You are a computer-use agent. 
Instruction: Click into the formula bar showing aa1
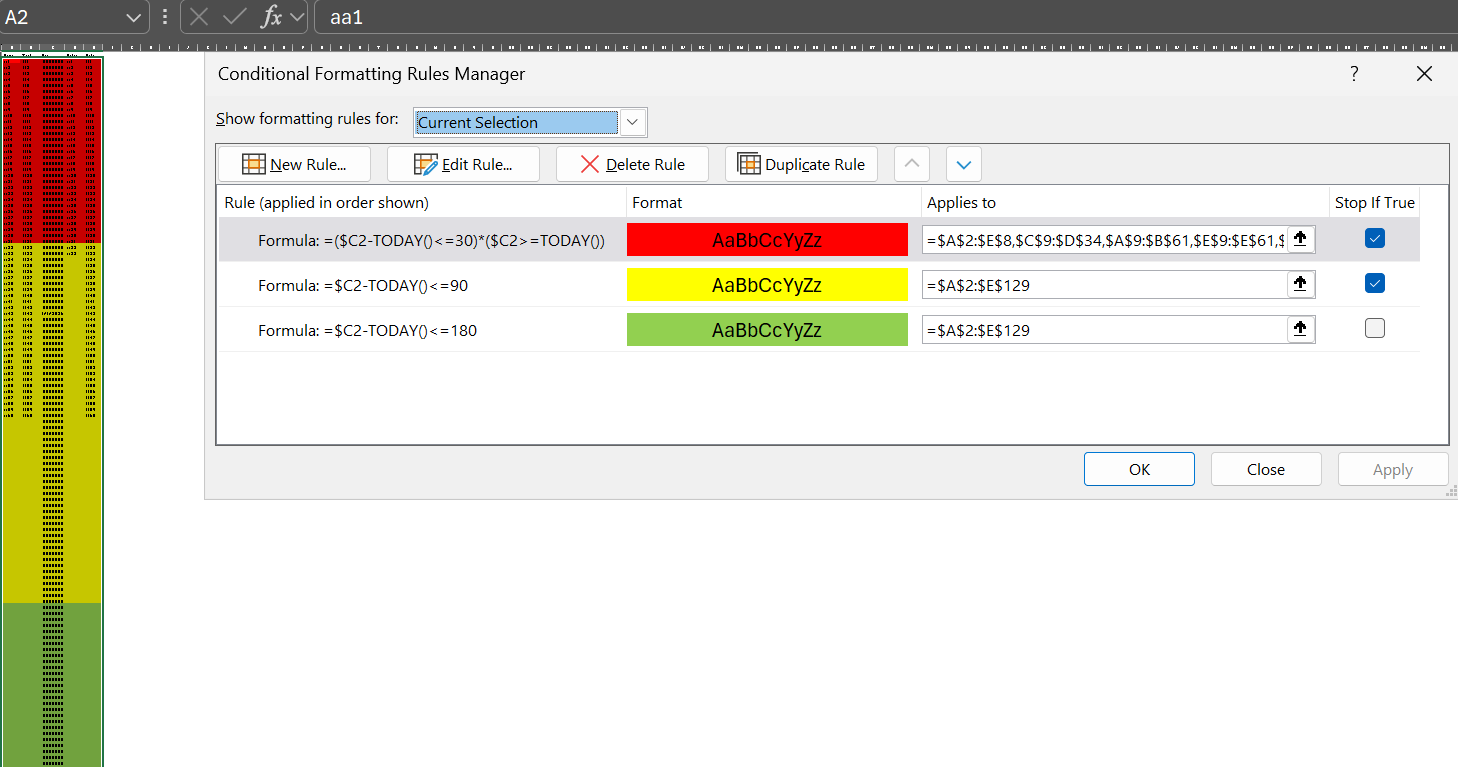pyautogui.click(x=885, y=17)
